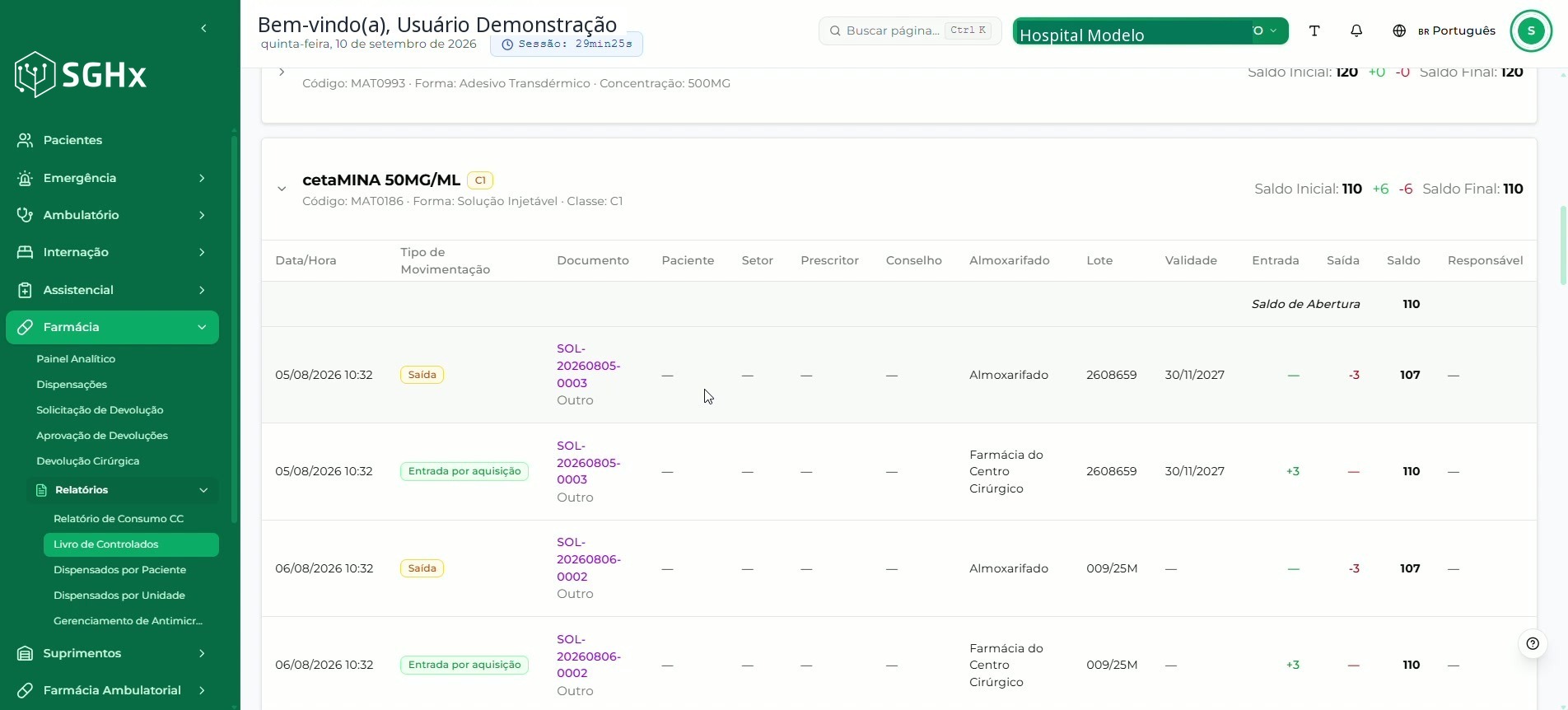Screen dimensions: 1568x710
Task: Open Solicitação de Devolução
Action: [x=100, y=410]
